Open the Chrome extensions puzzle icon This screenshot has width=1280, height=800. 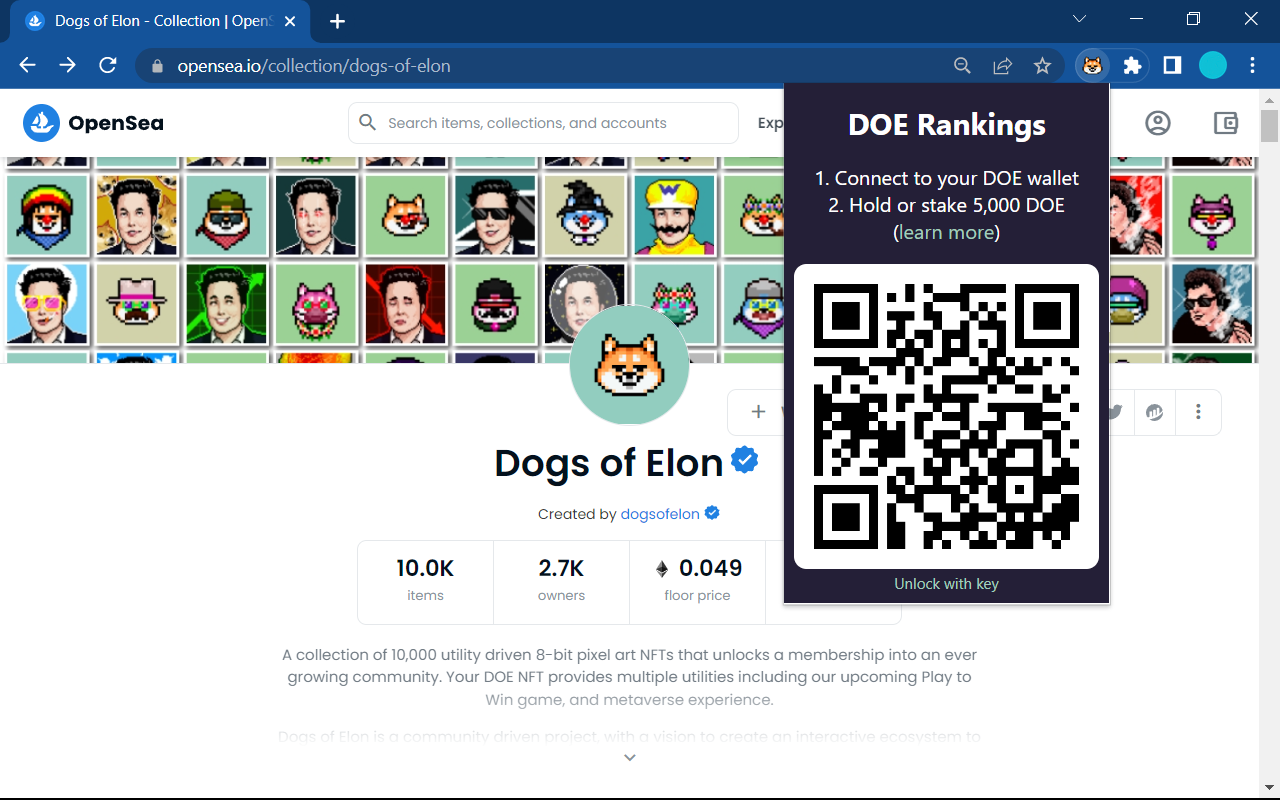1132,66
